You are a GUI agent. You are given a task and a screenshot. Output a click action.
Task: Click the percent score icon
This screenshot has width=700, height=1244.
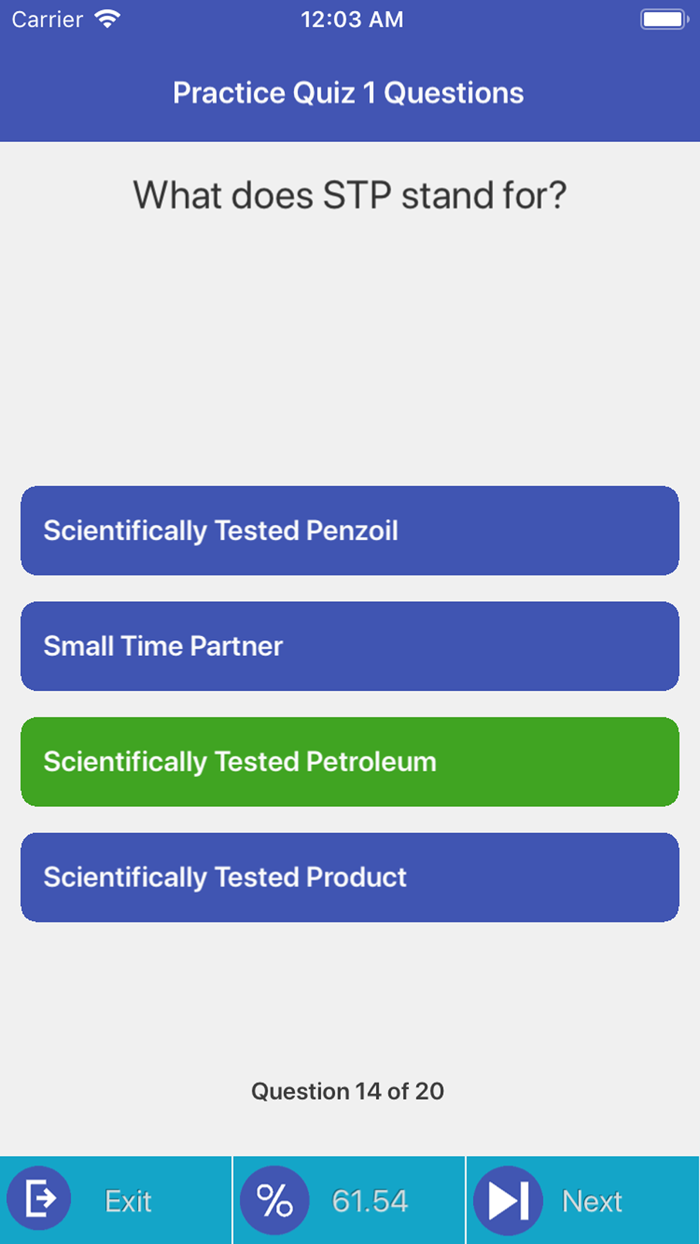[274, 1200]
